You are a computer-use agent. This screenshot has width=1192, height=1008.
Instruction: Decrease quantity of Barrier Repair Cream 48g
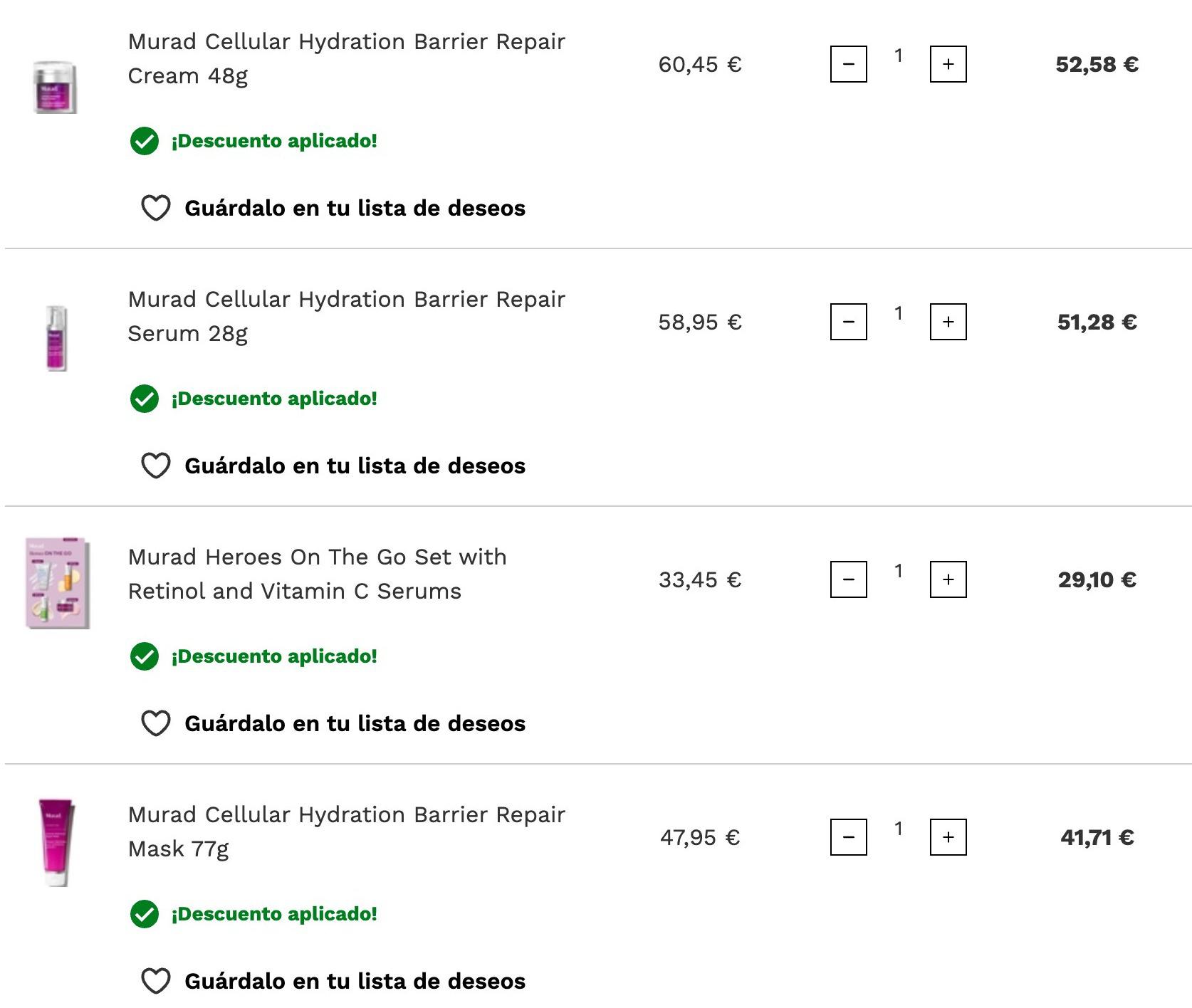coord(848,64)
